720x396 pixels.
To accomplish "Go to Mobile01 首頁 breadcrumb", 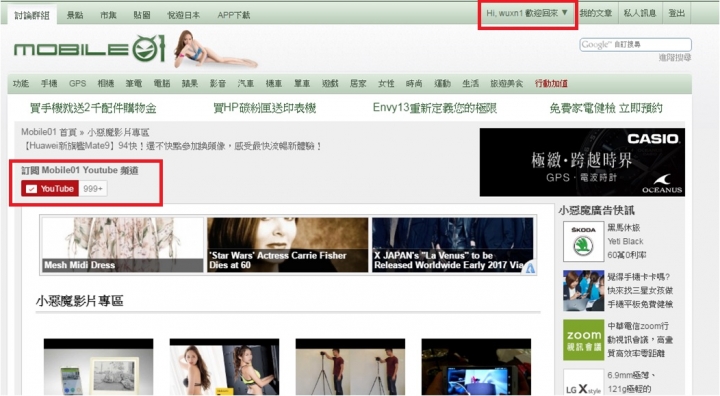I will pyautogui.click(x=49, y=132).
